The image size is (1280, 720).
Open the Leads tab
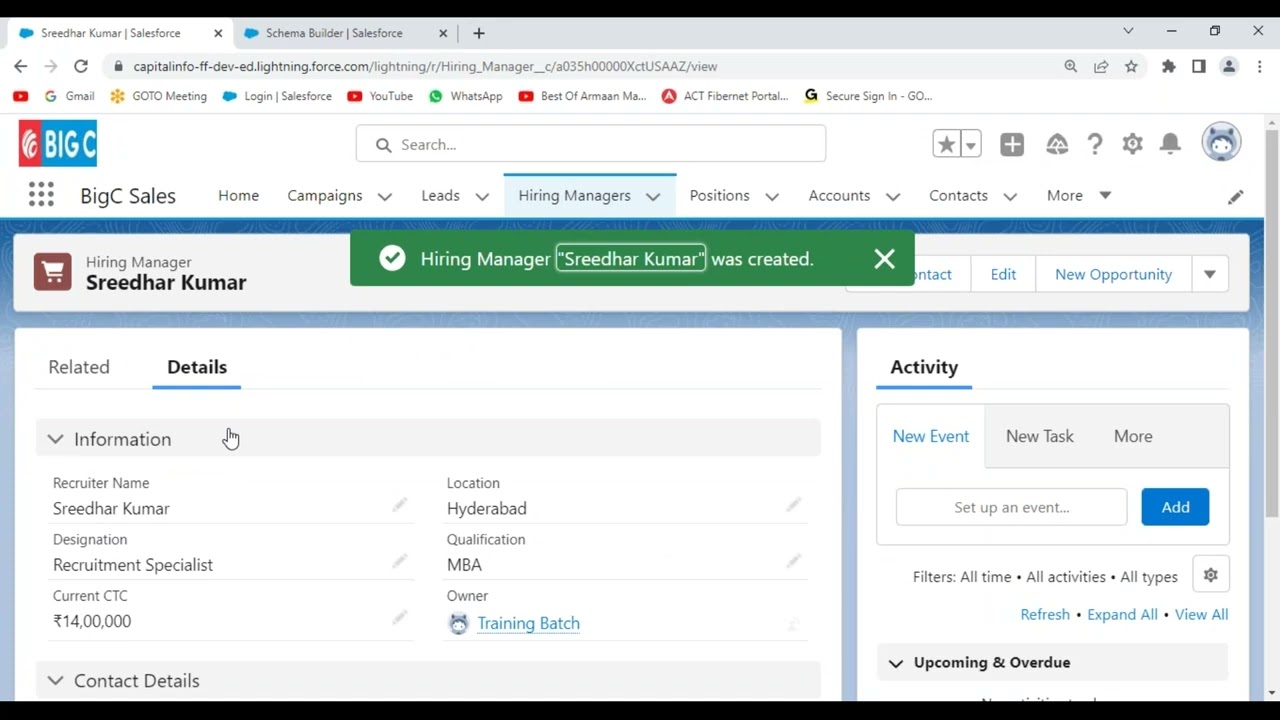click(x=440, y=195)
